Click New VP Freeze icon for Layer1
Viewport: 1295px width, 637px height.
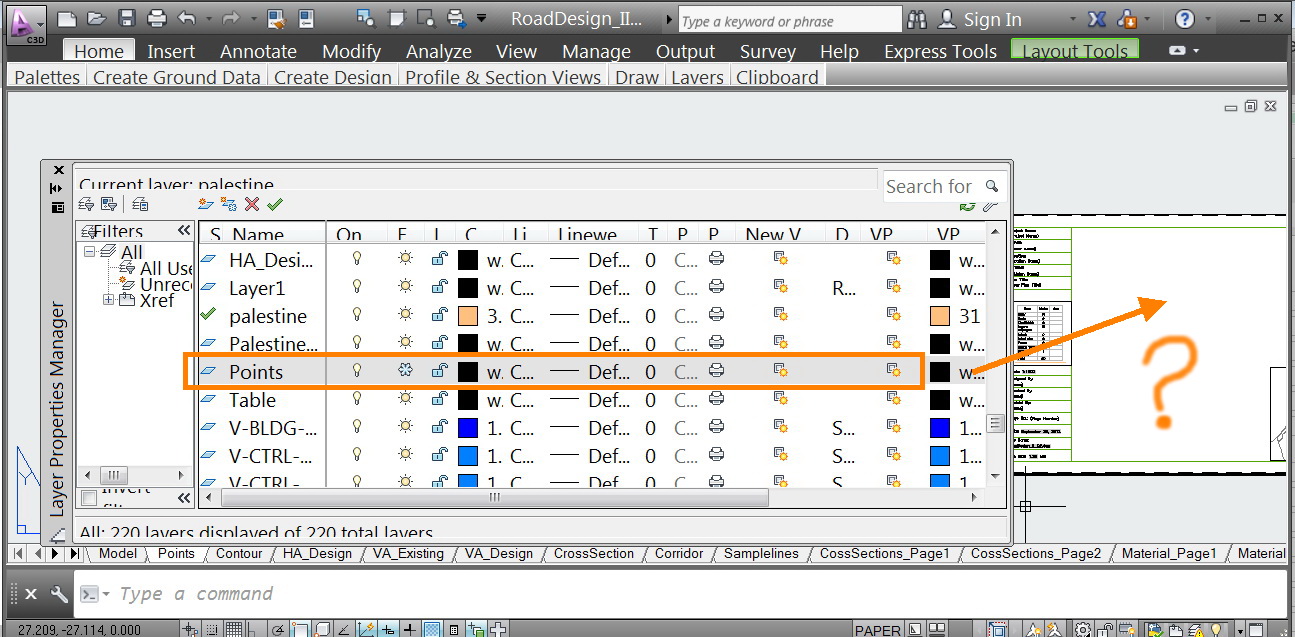782,287
